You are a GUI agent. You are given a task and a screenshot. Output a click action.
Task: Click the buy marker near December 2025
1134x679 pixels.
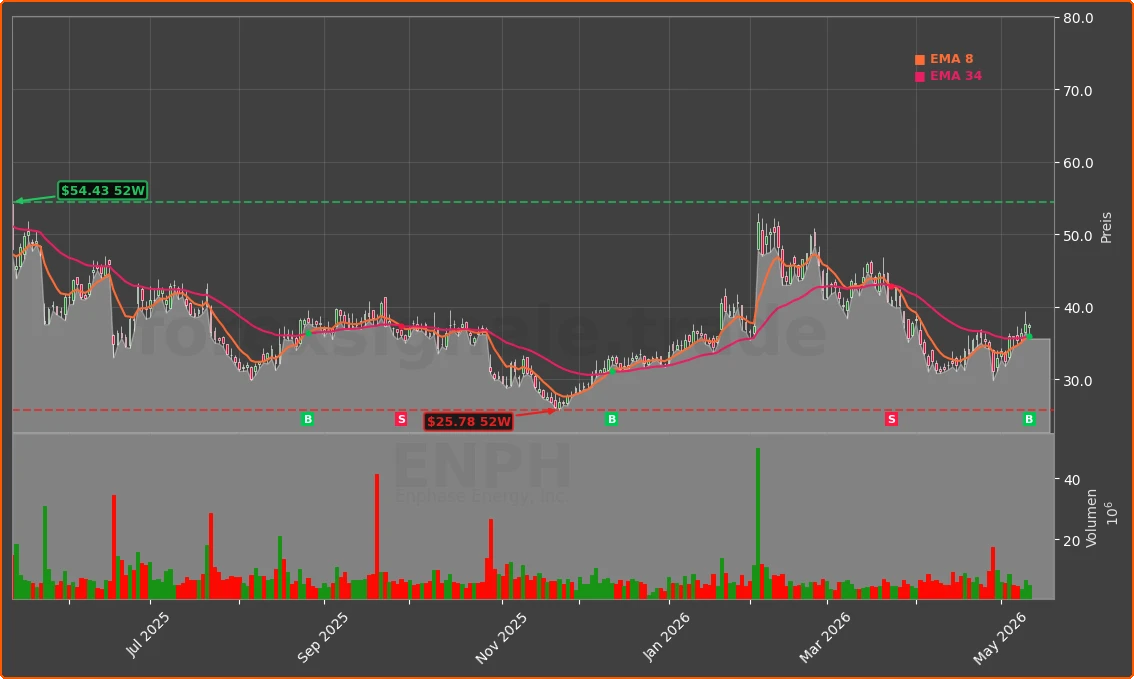coord(612,419)
